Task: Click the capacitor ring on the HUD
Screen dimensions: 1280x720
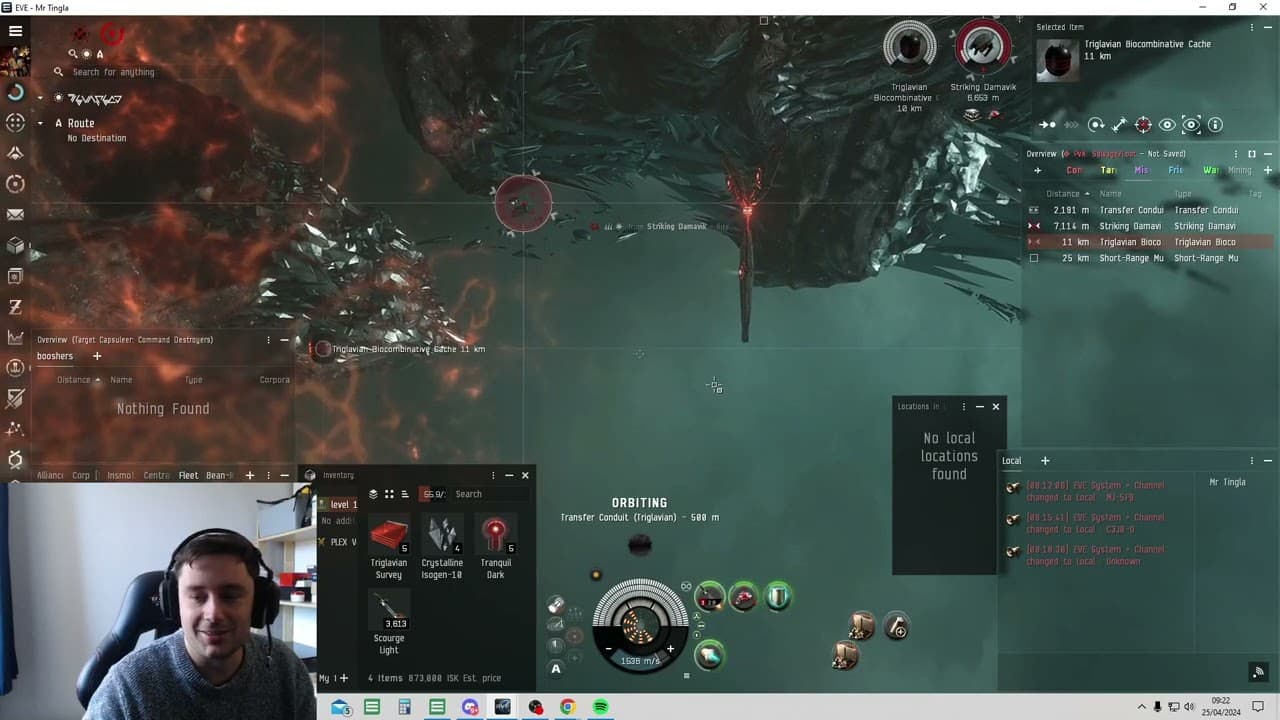Action: click(640, 625)
